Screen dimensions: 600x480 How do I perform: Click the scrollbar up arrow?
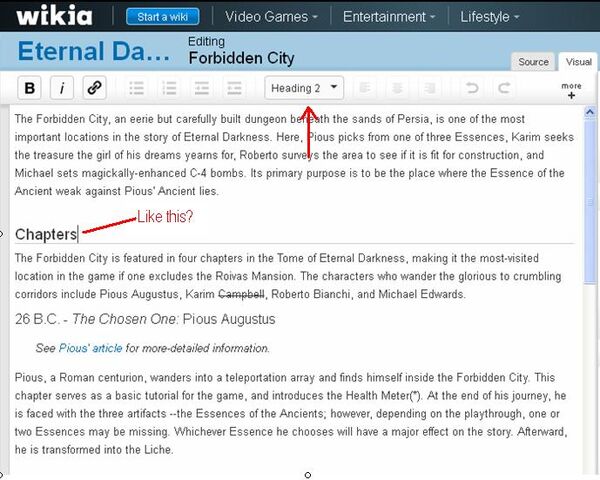(x=590, y=112)
